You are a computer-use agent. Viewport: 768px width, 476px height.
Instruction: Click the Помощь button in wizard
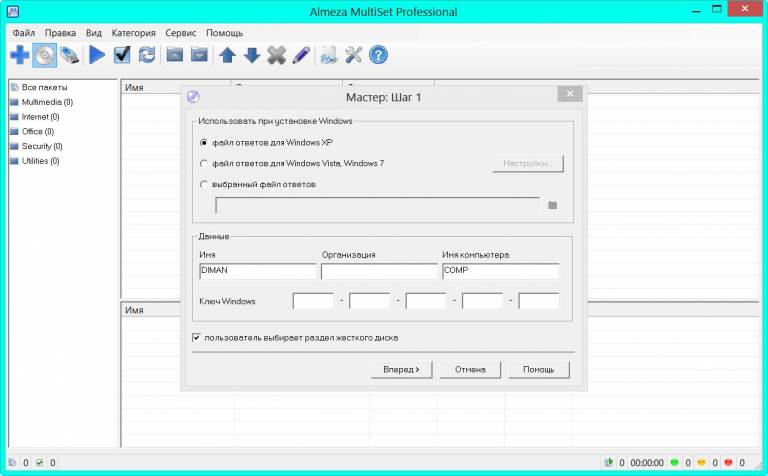(x=539, y=370)
